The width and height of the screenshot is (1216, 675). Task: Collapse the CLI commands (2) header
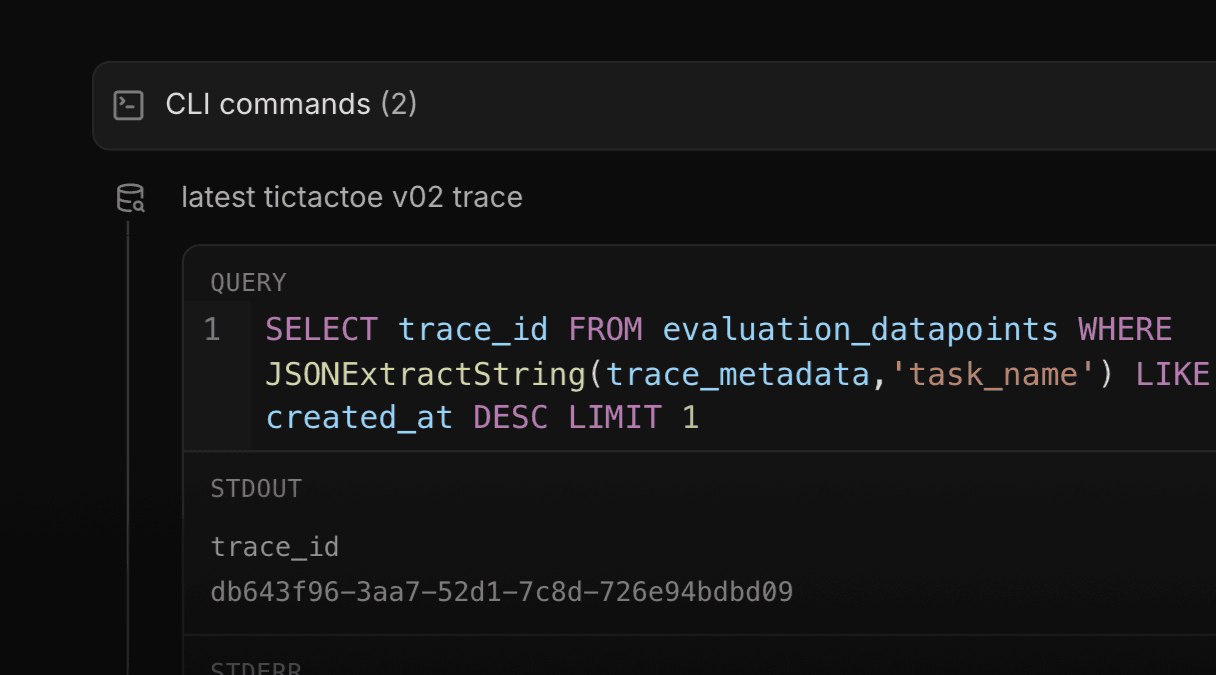(x=654, y=105)
